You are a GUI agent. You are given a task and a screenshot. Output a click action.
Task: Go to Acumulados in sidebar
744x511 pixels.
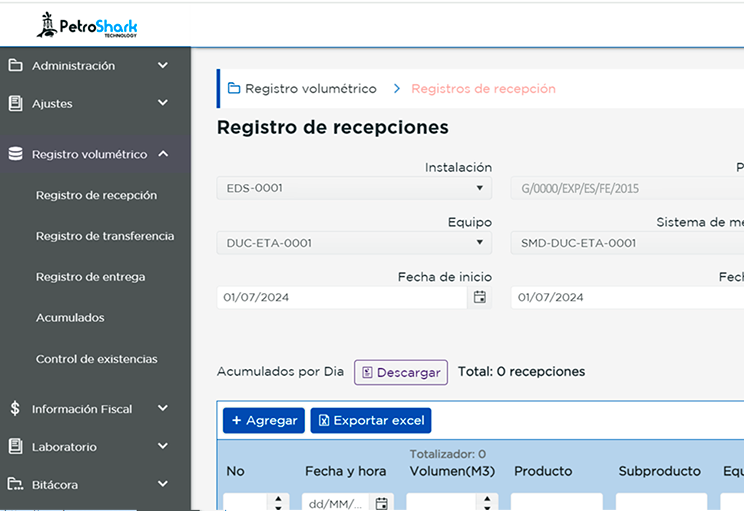pyautogui.click(x=70, y=318)
